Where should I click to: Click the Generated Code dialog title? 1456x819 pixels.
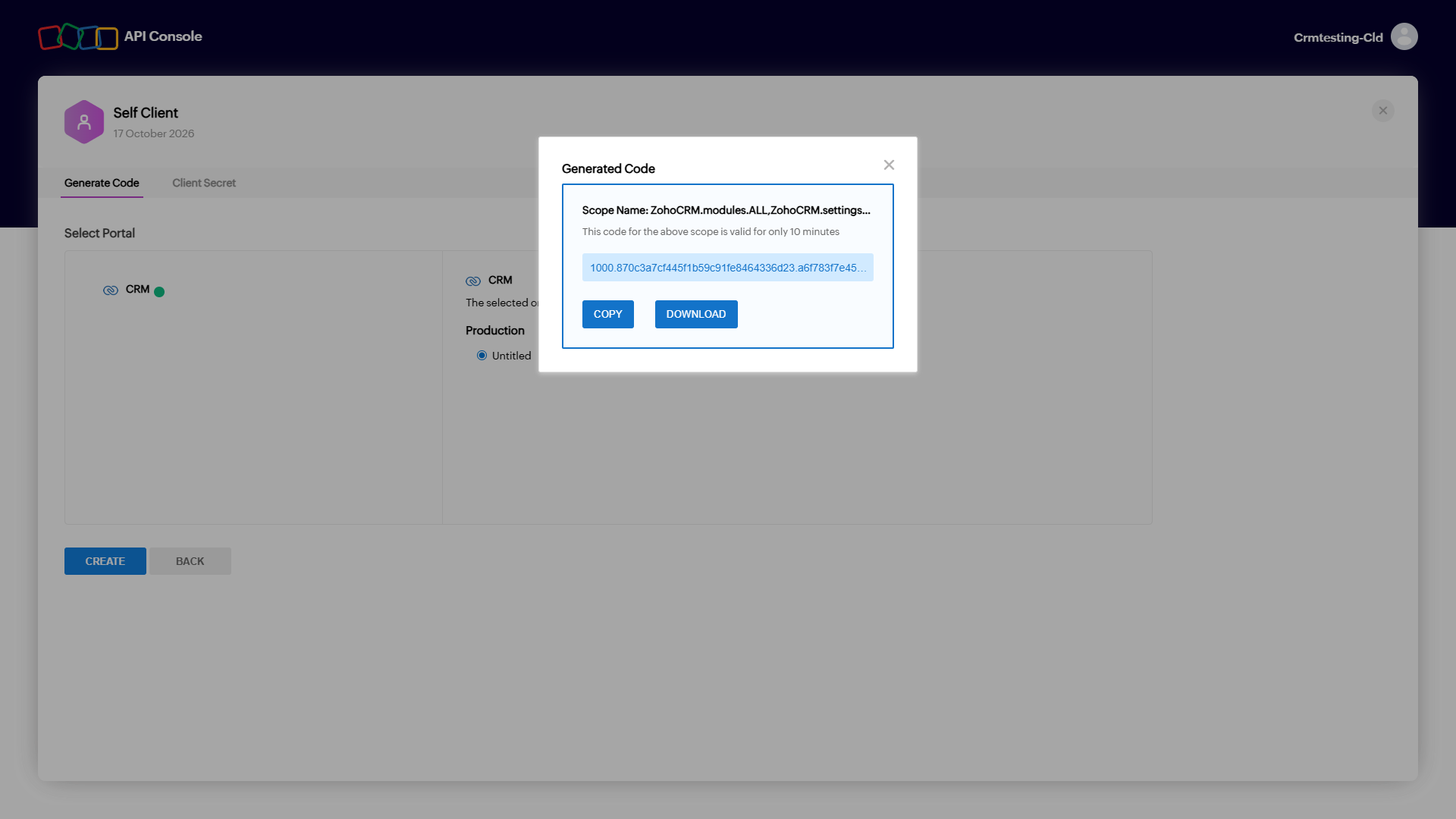[608, 168]
